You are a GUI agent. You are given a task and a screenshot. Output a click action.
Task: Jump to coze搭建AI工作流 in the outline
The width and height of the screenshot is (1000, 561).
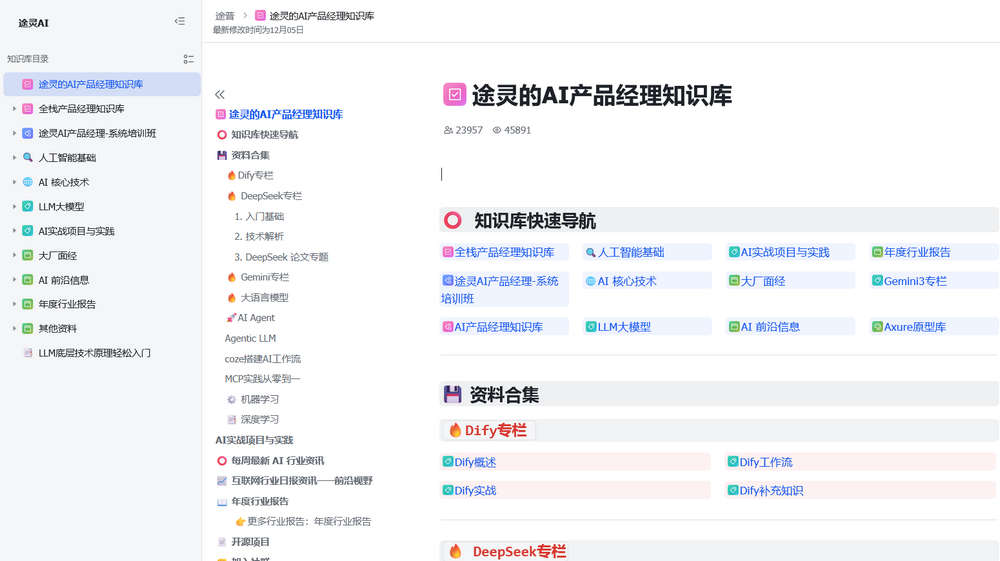click(263, 358)
